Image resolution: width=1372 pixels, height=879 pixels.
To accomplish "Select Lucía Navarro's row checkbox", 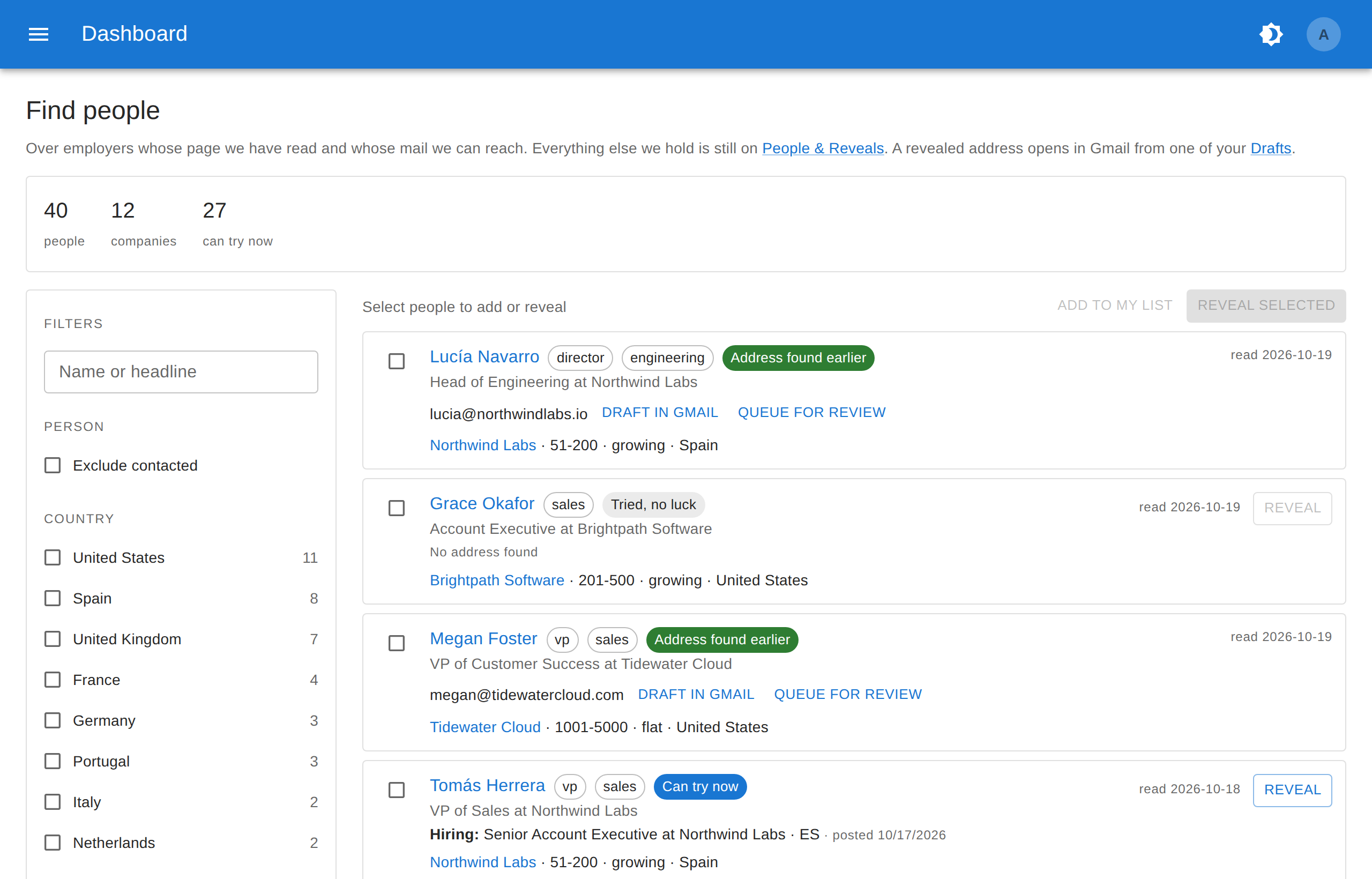I will [396, 361].
